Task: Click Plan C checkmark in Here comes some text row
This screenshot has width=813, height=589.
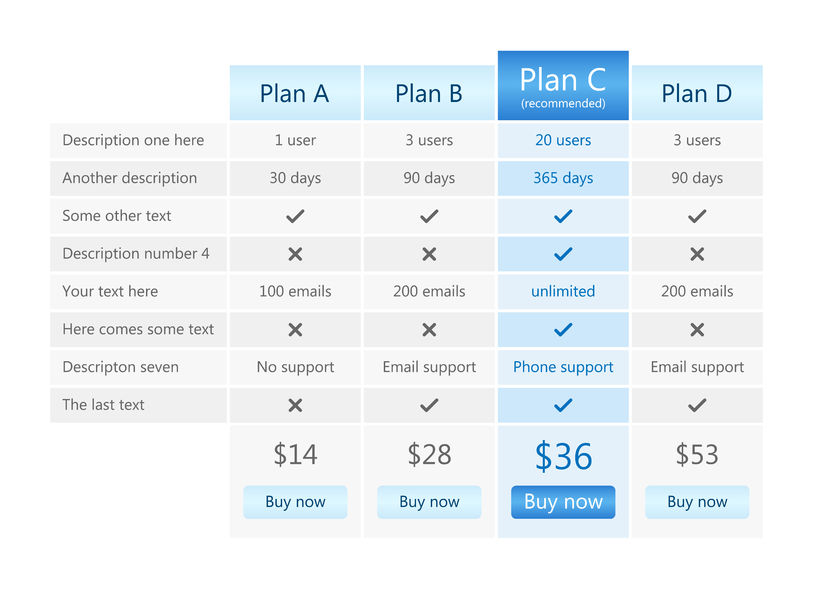Action: [x=563, y=330]
